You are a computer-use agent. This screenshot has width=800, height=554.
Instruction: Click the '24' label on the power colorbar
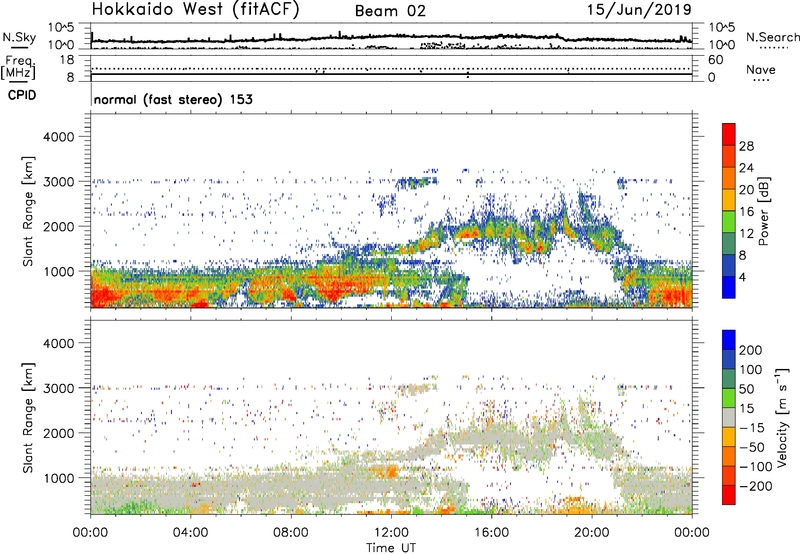(x=746, y=168)
